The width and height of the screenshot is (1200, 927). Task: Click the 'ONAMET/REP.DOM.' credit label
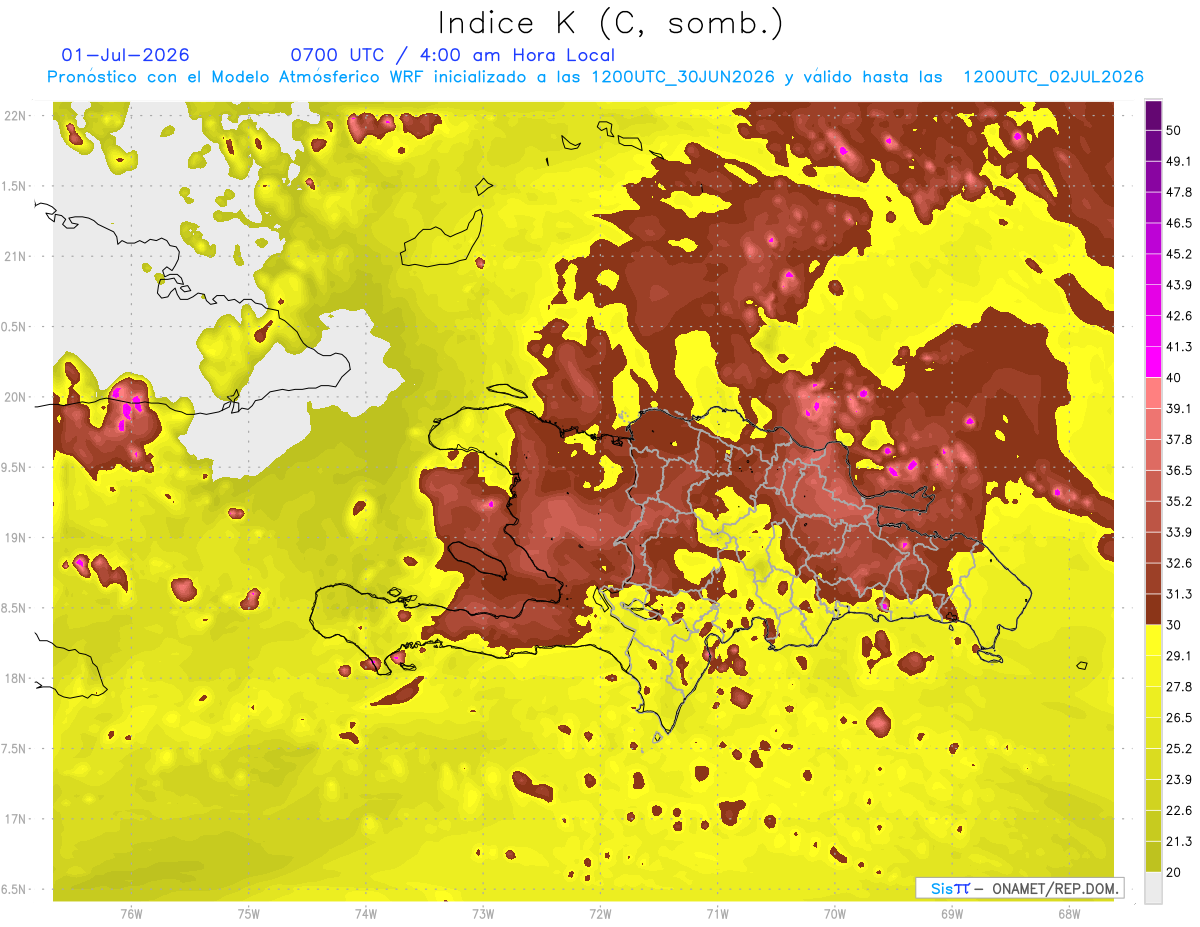pyautogui.click(x=1055, y=888)
